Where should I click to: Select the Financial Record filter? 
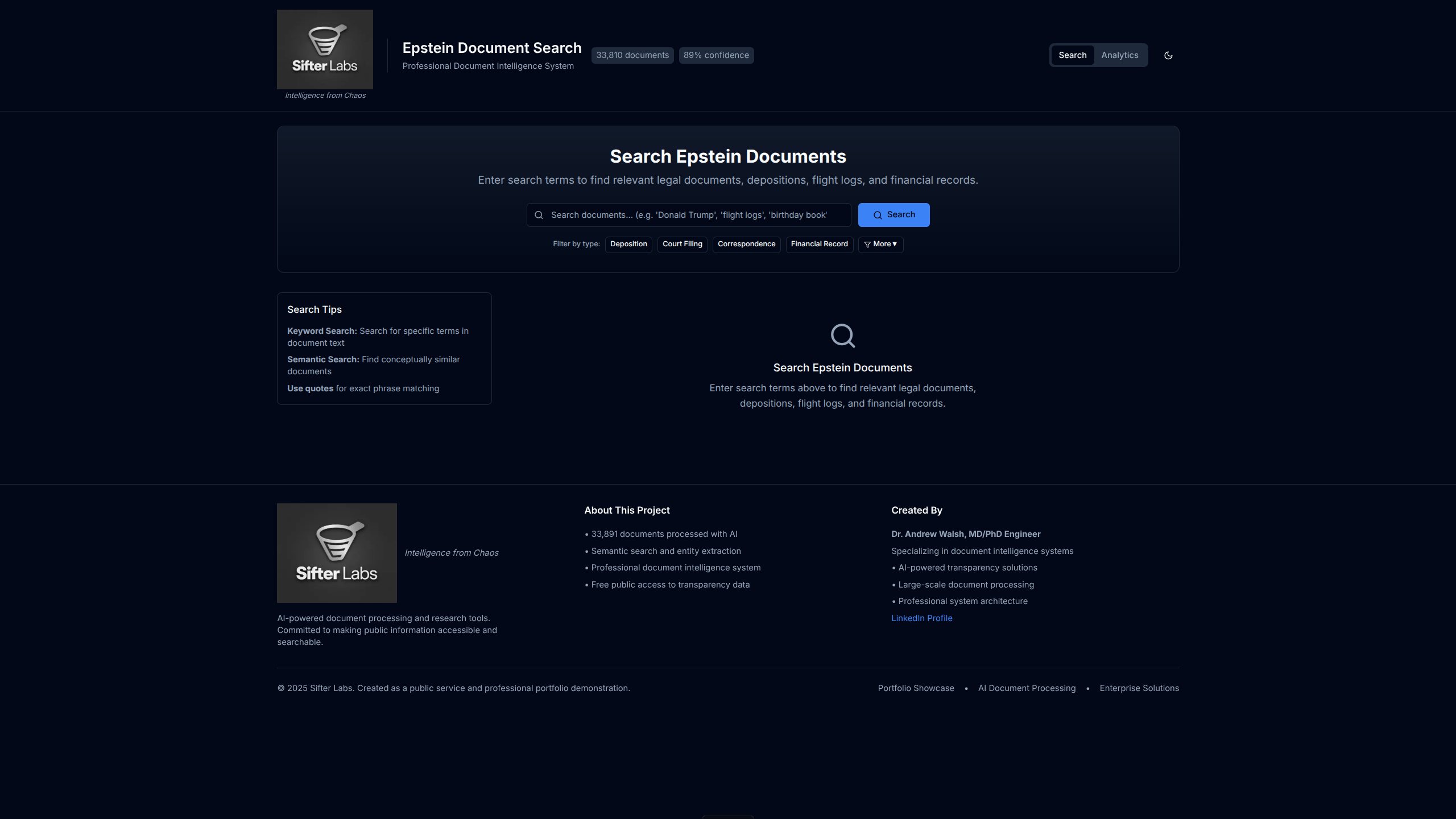point(819,244)
